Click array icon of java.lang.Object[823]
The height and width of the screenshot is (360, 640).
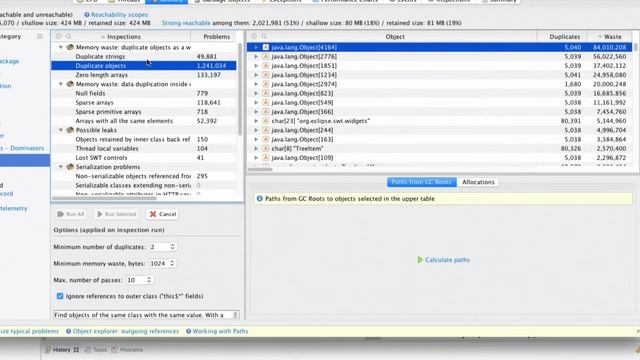click(x=265, y=93)
